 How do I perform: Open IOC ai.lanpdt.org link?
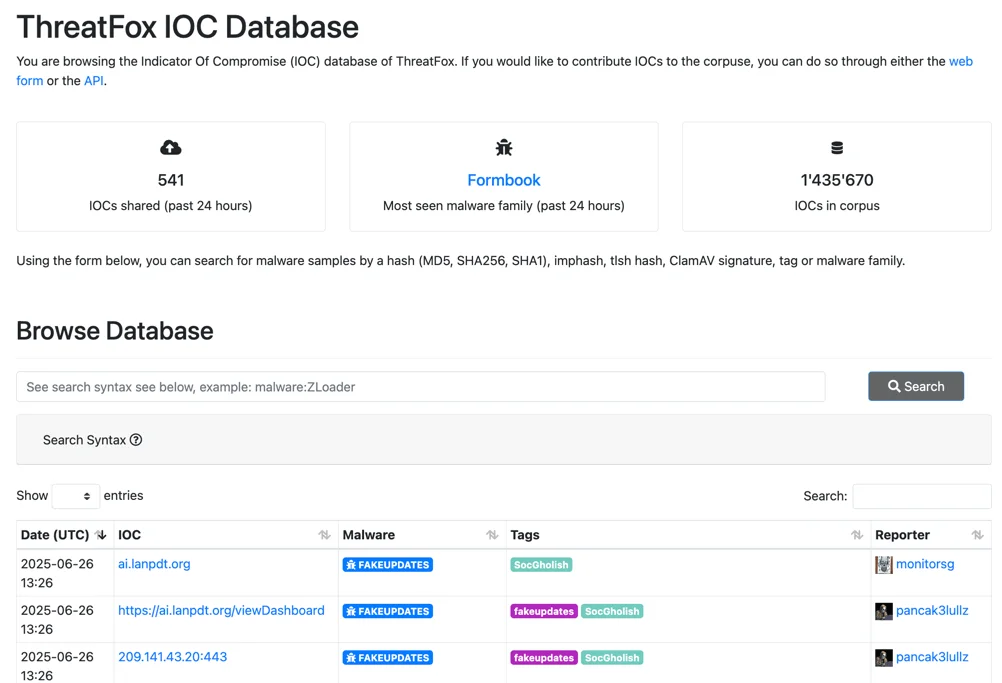click(x=154, y=564)
